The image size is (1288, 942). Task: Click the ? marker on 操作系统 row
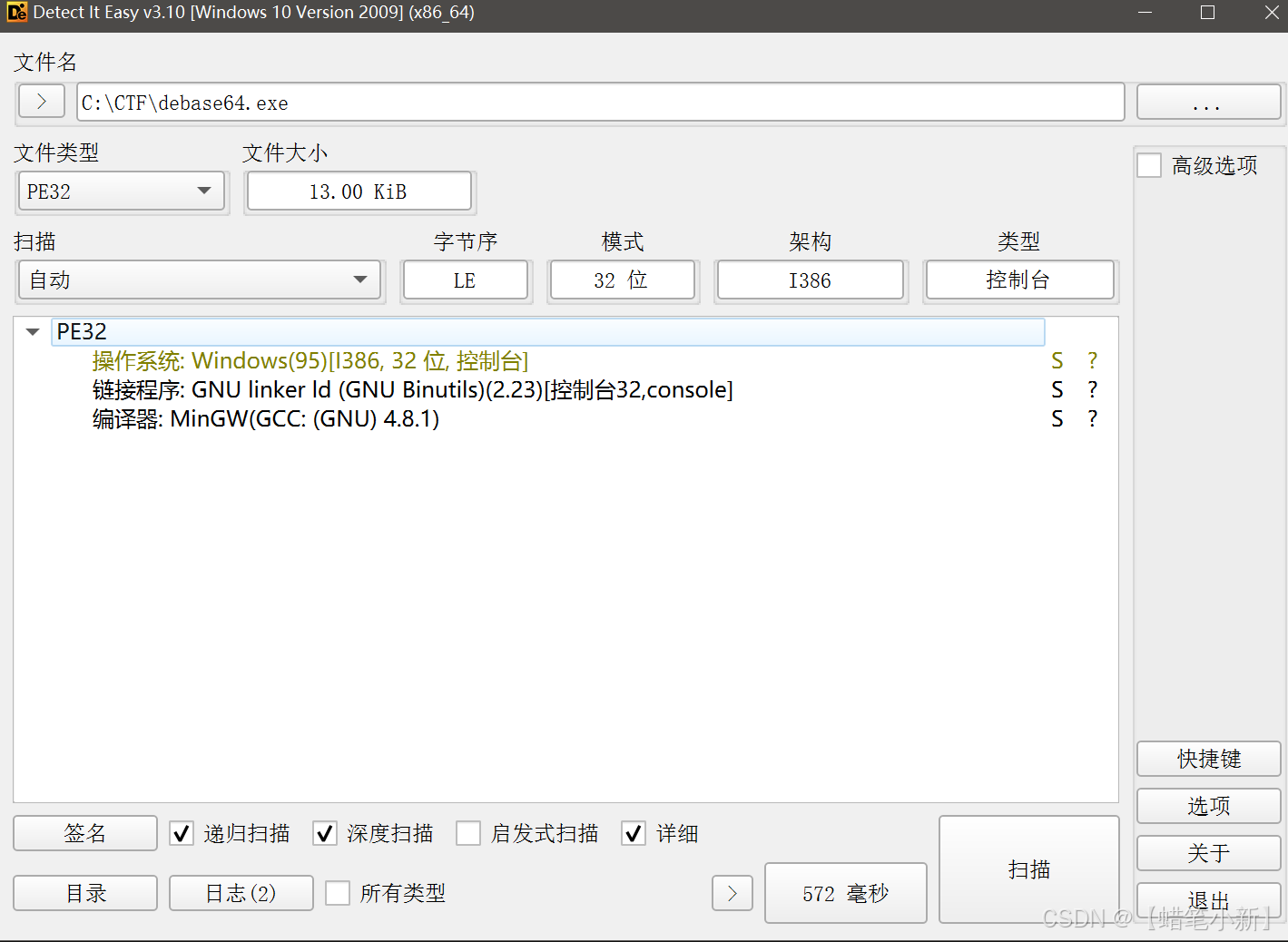coord(1092,361)
